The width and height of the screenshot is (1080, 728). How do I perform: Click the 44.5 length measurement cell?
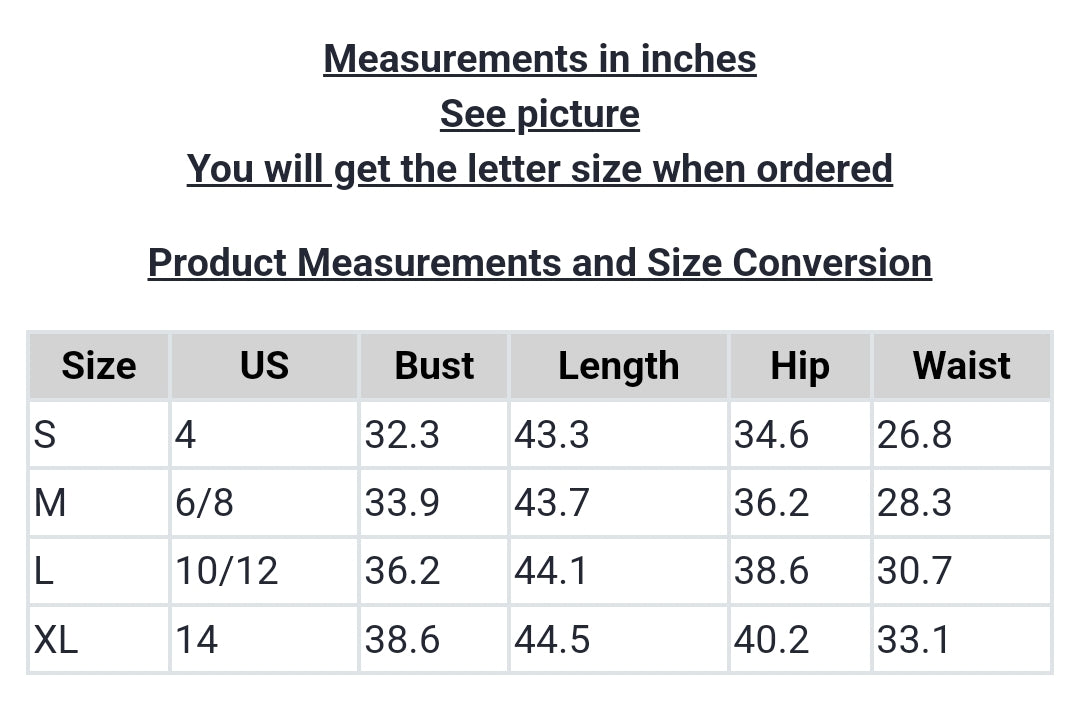click(552, 639)
